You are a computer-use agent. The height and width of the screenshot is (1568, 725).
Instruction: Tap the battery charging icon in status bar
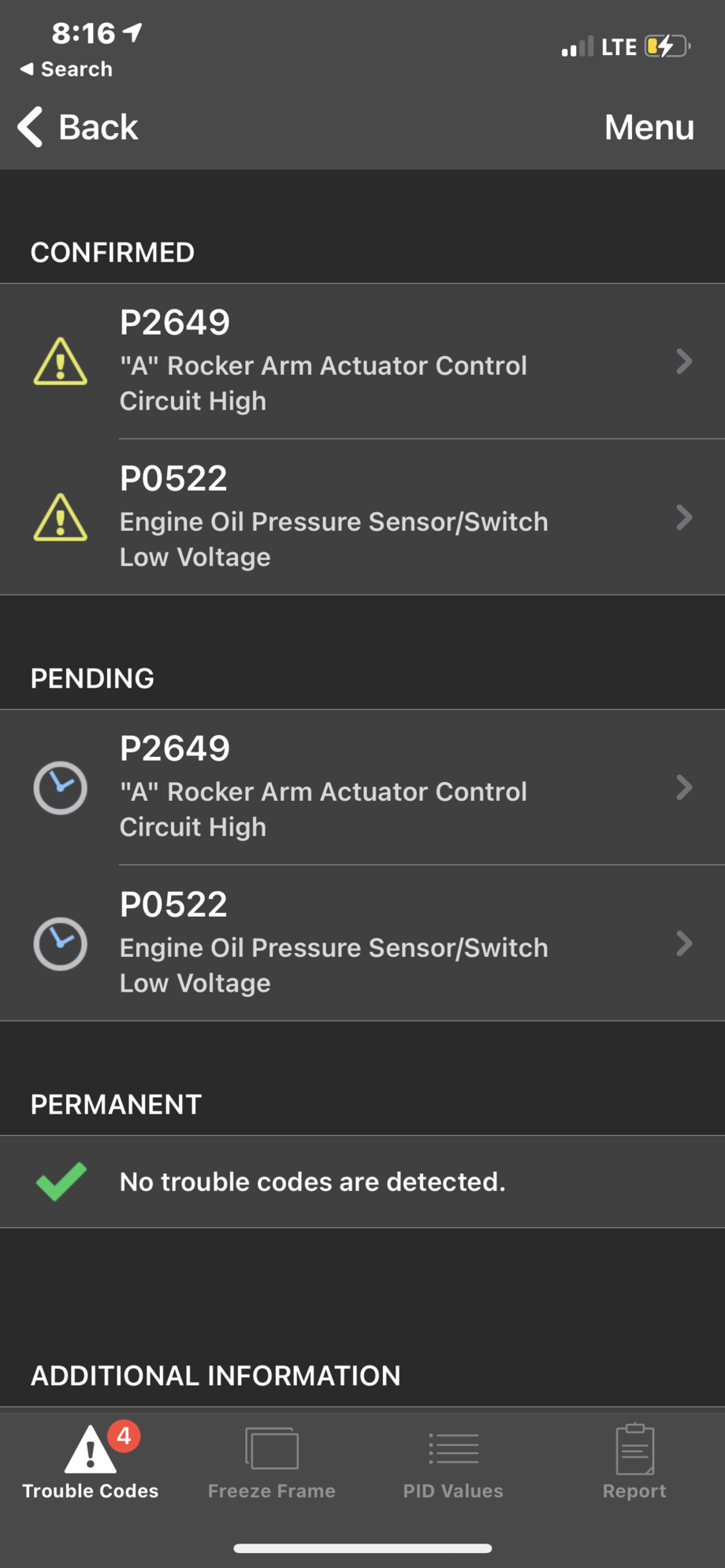(667, 46)
